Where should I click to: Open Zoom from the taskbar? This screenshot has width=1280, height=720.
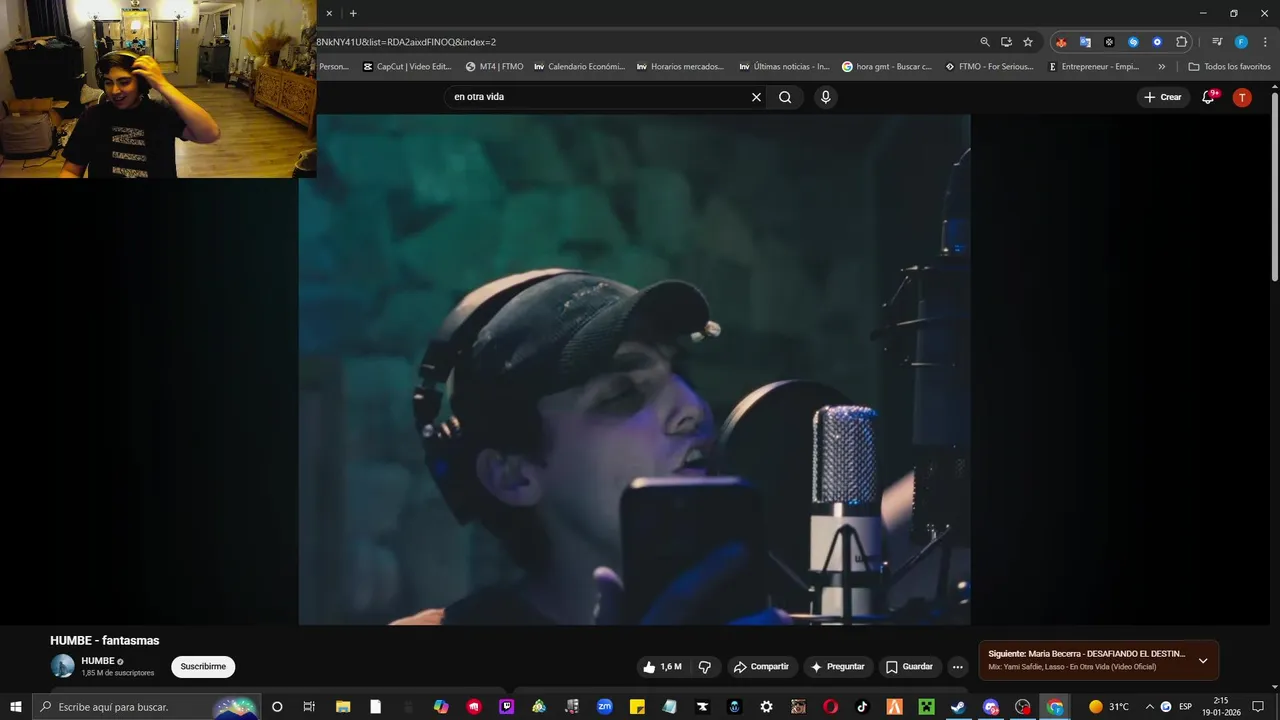coord(605,707)
